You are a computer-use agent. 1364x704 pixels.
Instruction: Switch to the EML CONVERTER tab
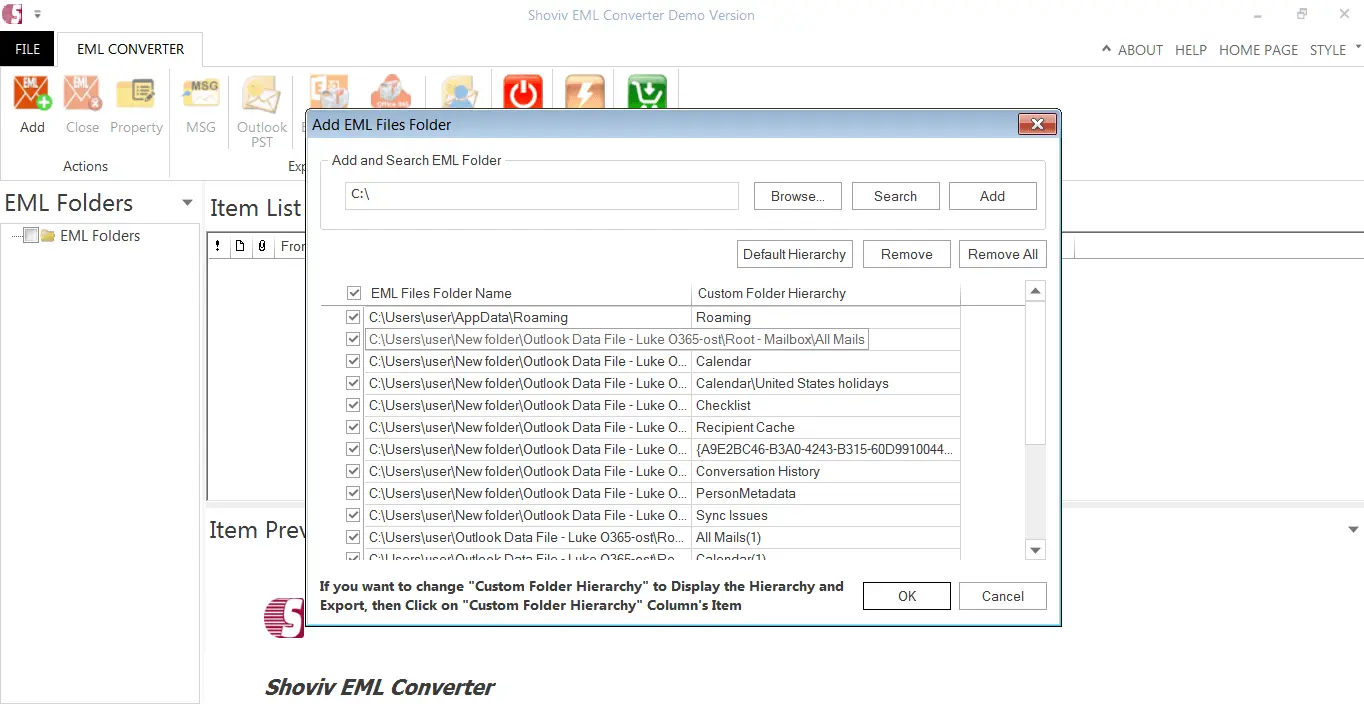coord(131,49)
